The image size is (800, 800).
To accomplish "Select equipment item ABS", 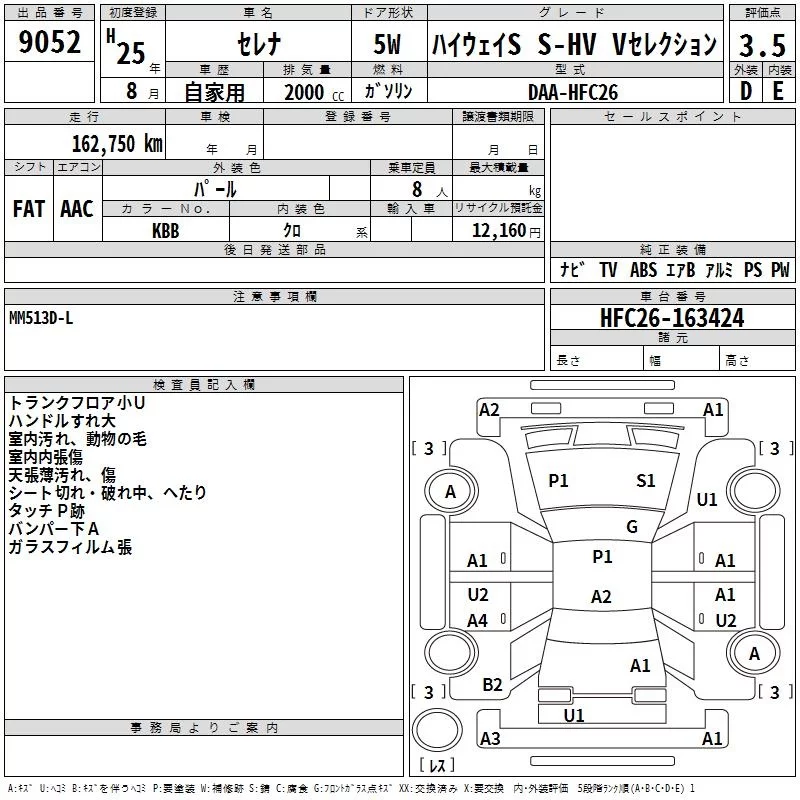I will coord(643,270).
